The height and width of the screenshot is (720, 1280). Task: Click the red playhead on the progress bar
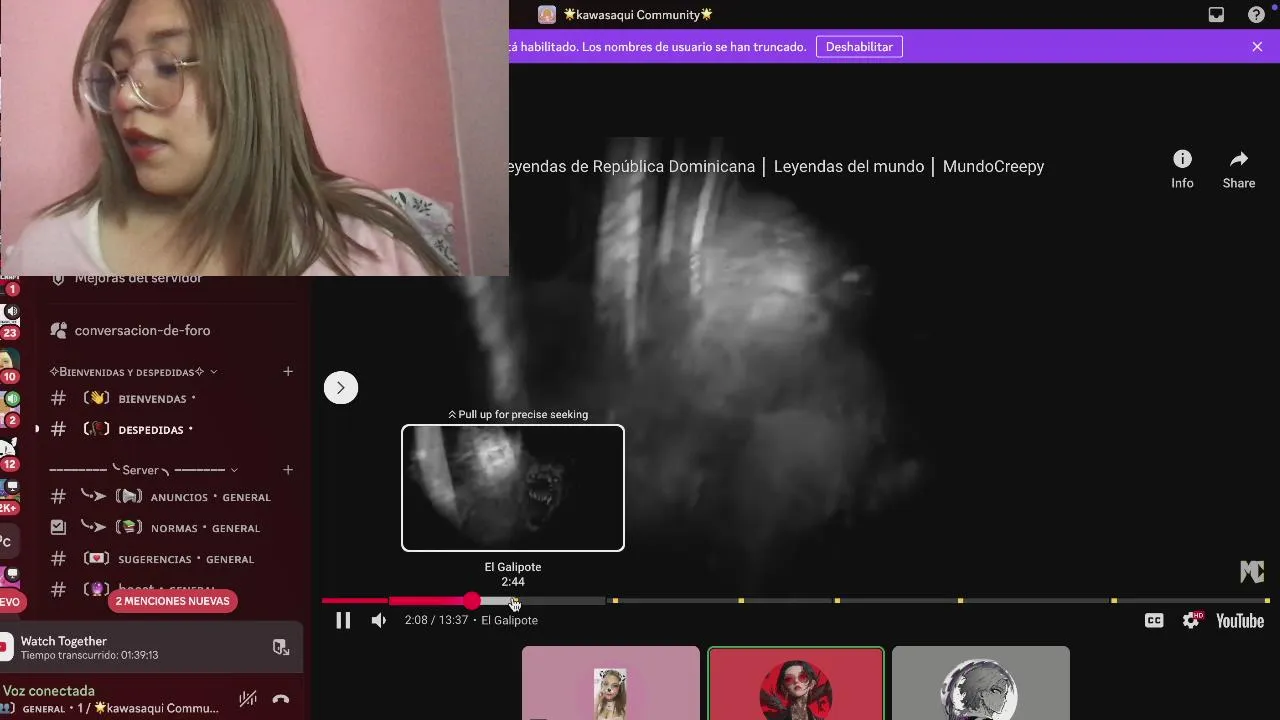tap(471, 601)
